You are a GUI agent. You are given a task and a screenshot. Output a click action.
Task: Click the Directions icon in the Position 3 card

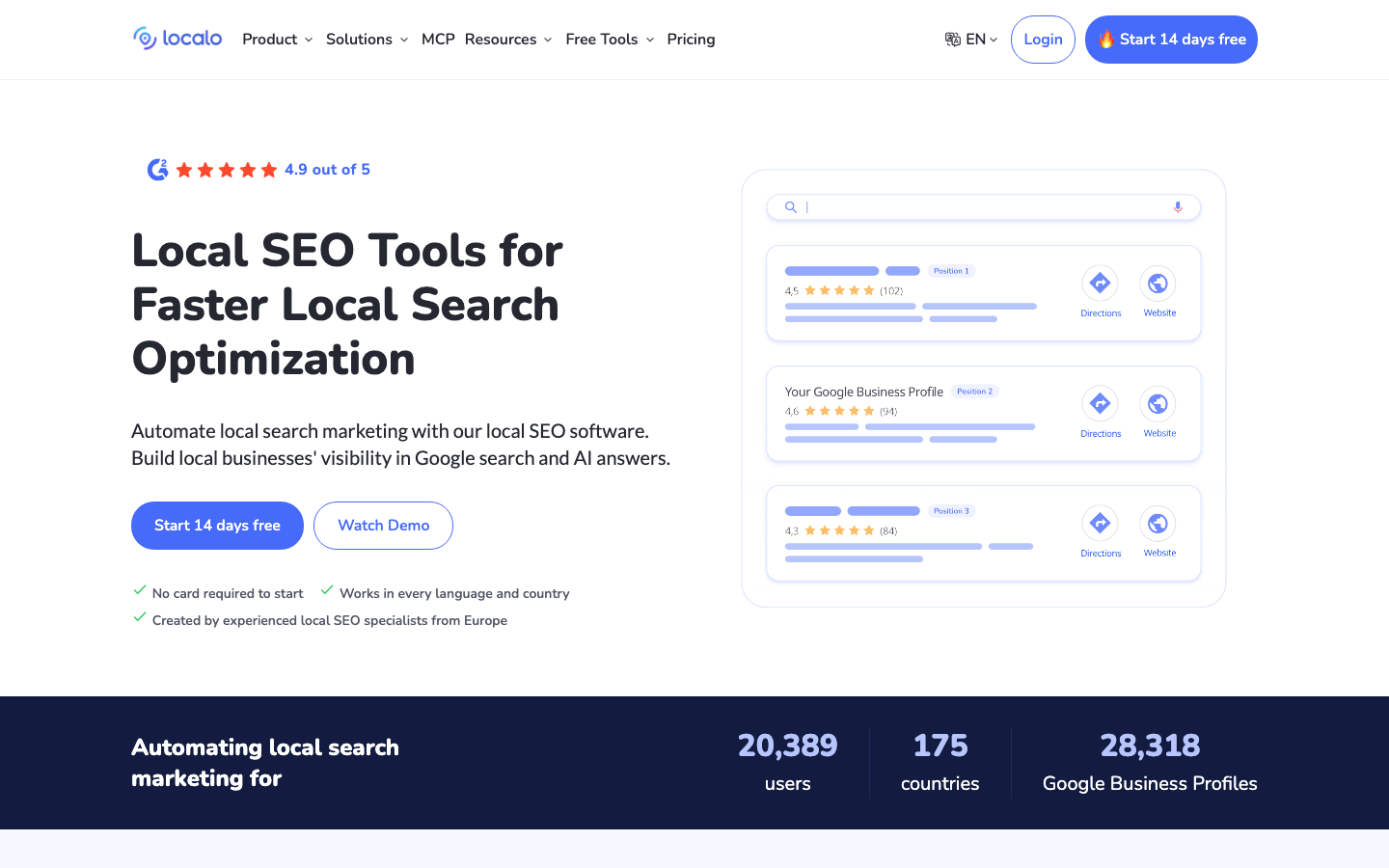(x=1100, y=524)
